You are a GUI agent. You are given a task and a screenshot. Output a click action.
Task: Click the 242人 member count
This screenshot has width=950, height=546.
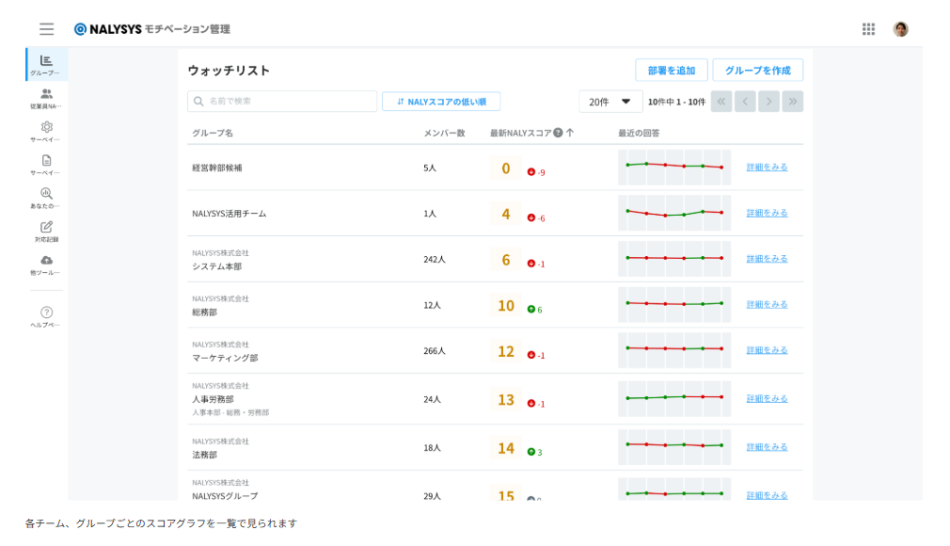(434, 259)
